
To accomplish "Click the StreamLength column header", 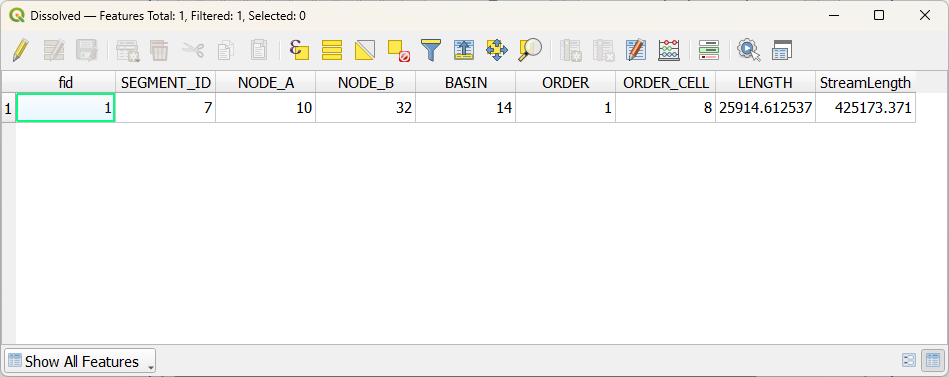I will click(865, 83).
